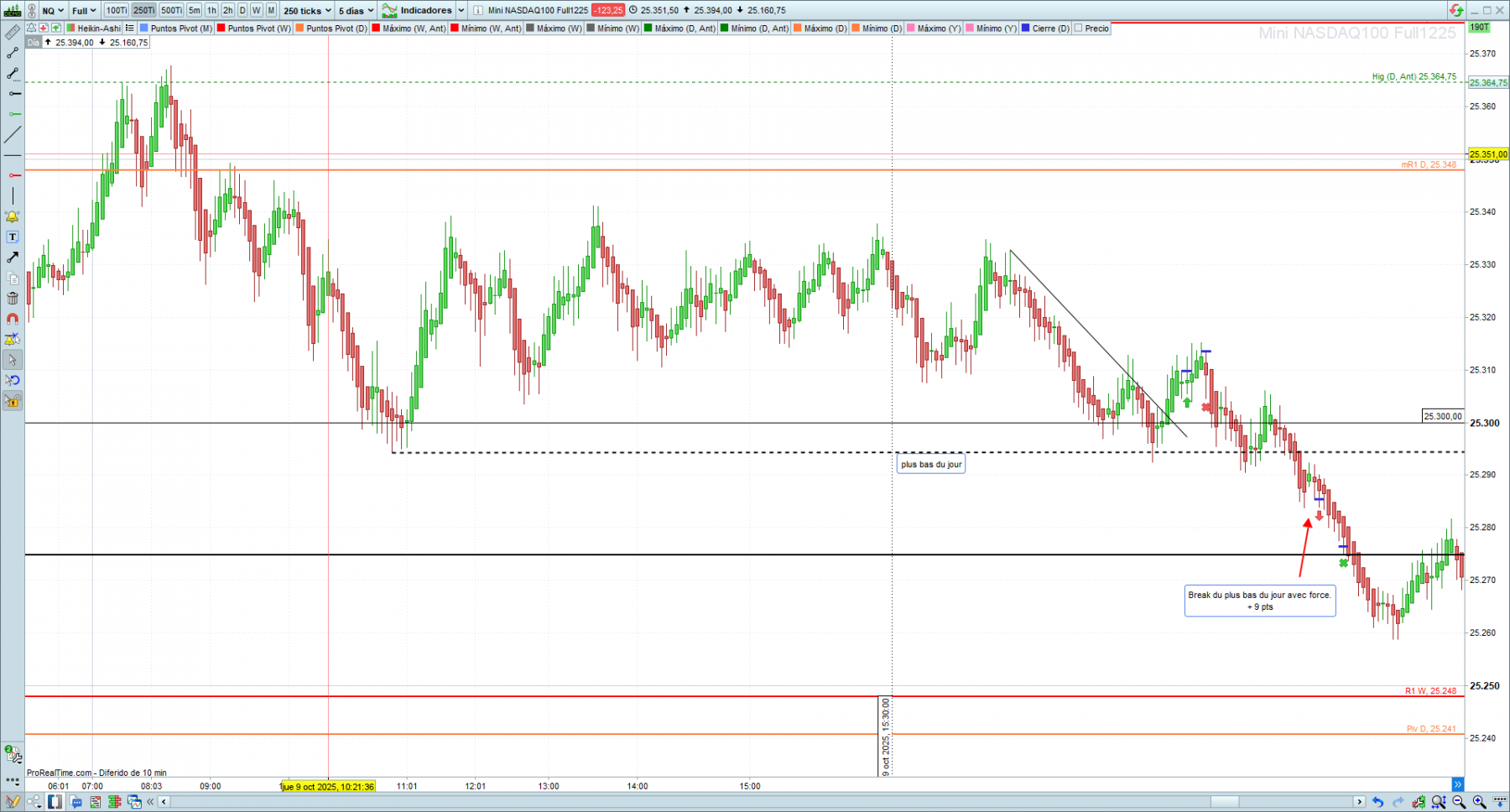Screen dimensions: 1510x812
Task: Click the trash delete objects icon
Action: pyautogui.click(x=13, y=299)
